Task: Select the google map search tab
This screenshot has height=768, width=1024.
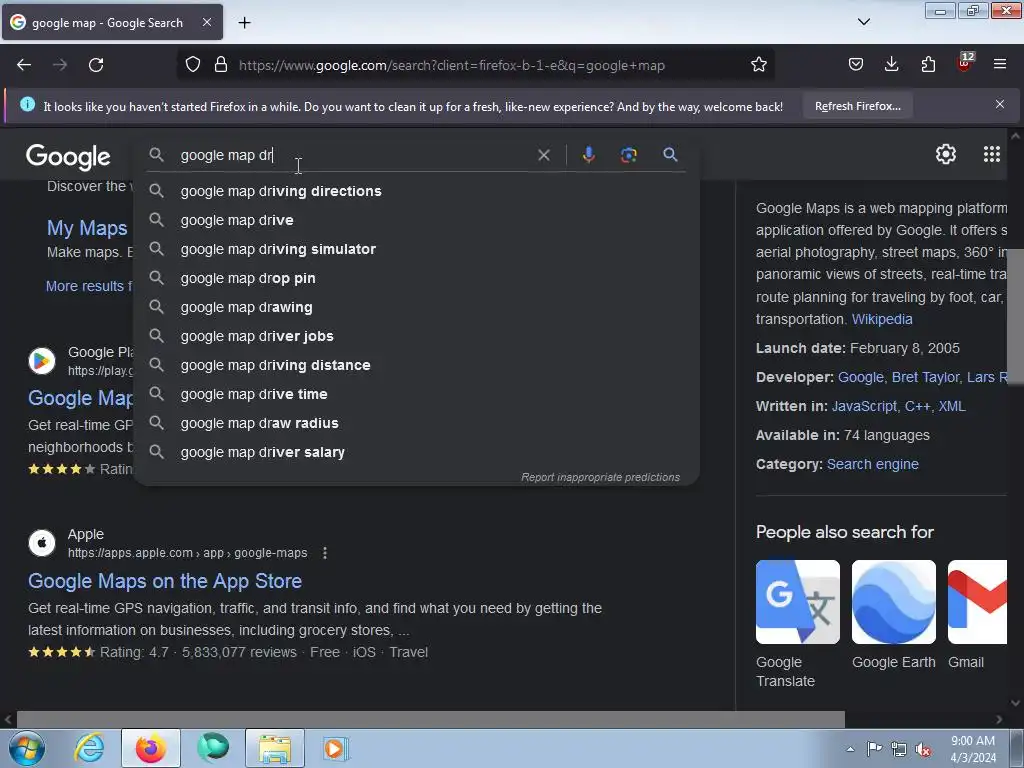Action: (x=112, y=22)
